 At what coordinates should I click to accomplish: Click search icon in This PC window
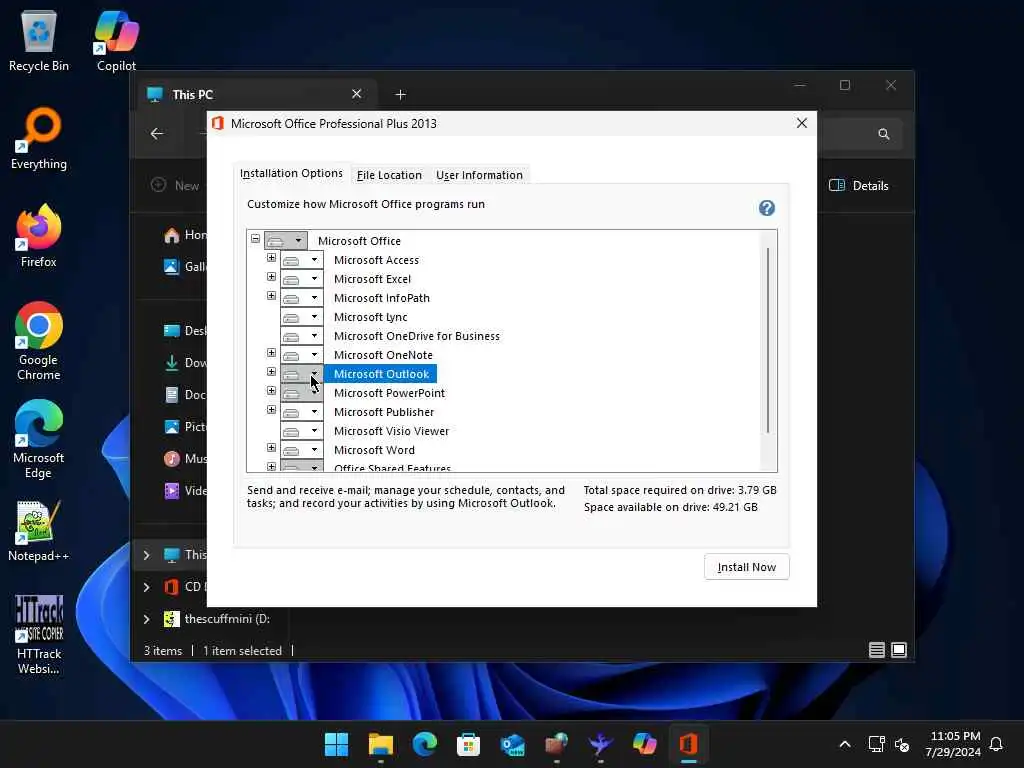[x=884, y=134]
